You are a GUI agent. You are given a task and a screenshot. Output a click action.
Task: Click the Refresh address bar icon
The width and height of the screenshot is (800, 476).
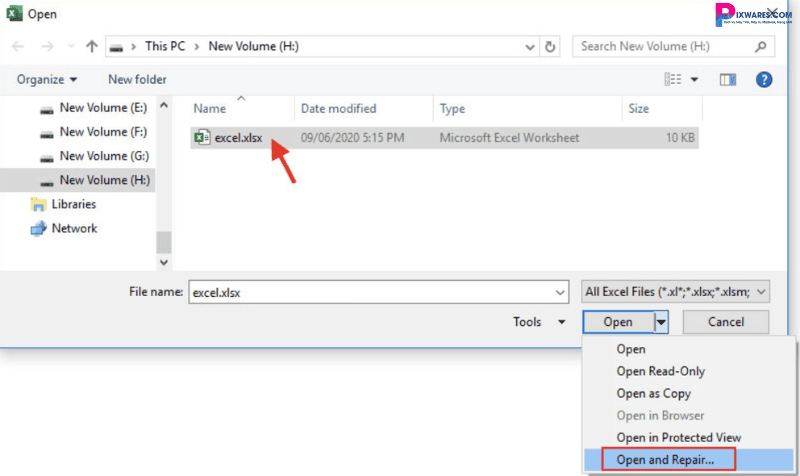[550, 47]
